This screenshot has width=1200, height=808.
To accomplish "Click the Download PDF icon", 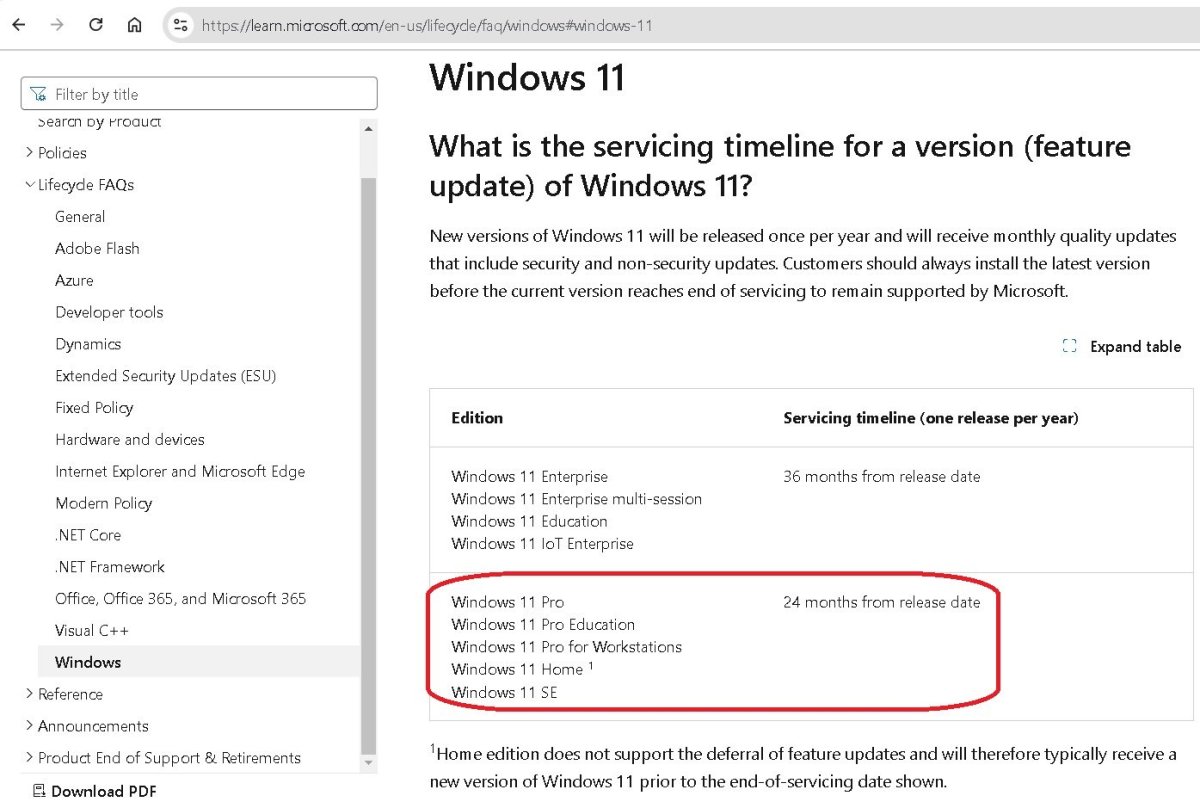I will click(39, 791).
